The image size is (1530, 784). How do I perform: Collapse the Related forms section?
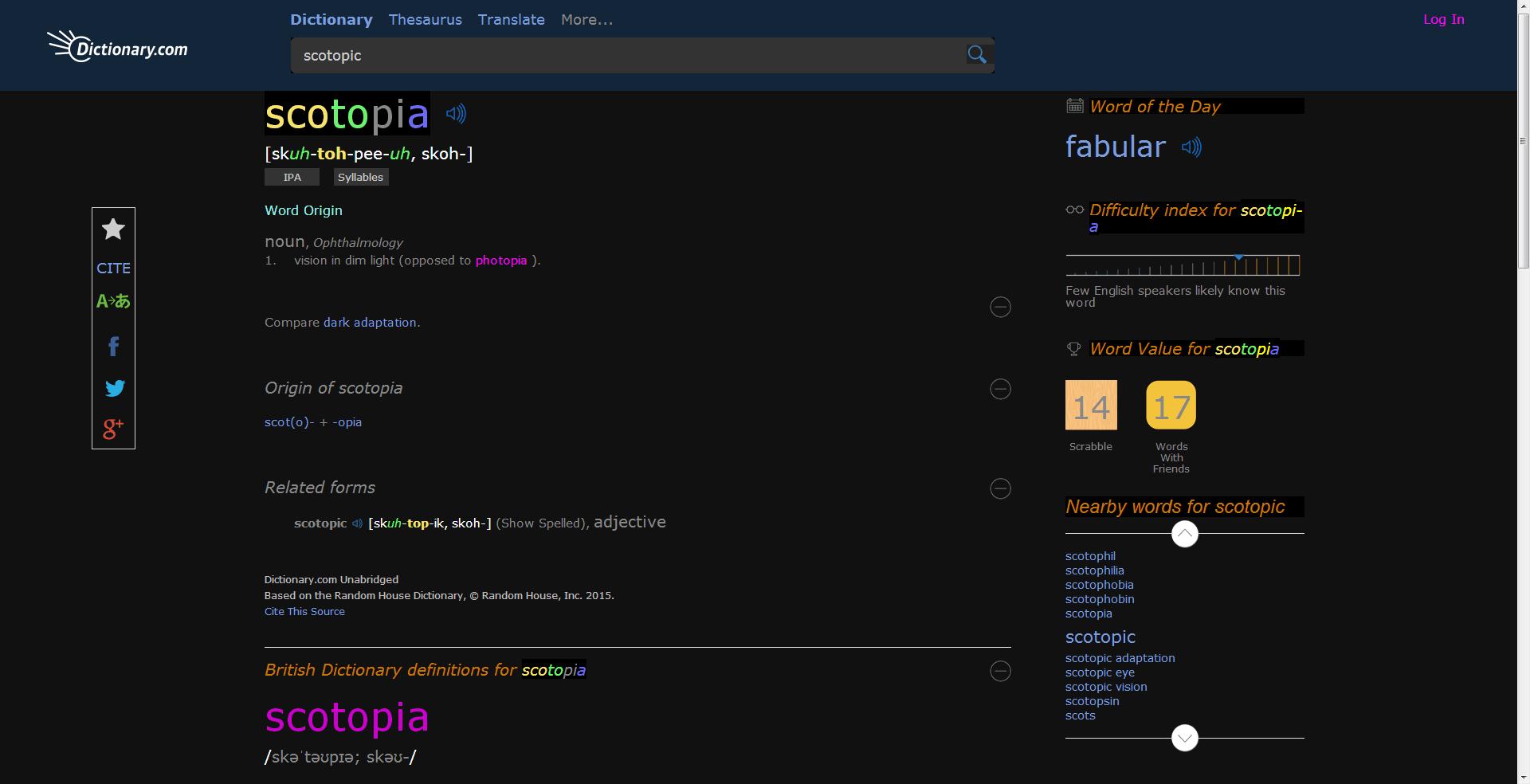point(1000,488)
